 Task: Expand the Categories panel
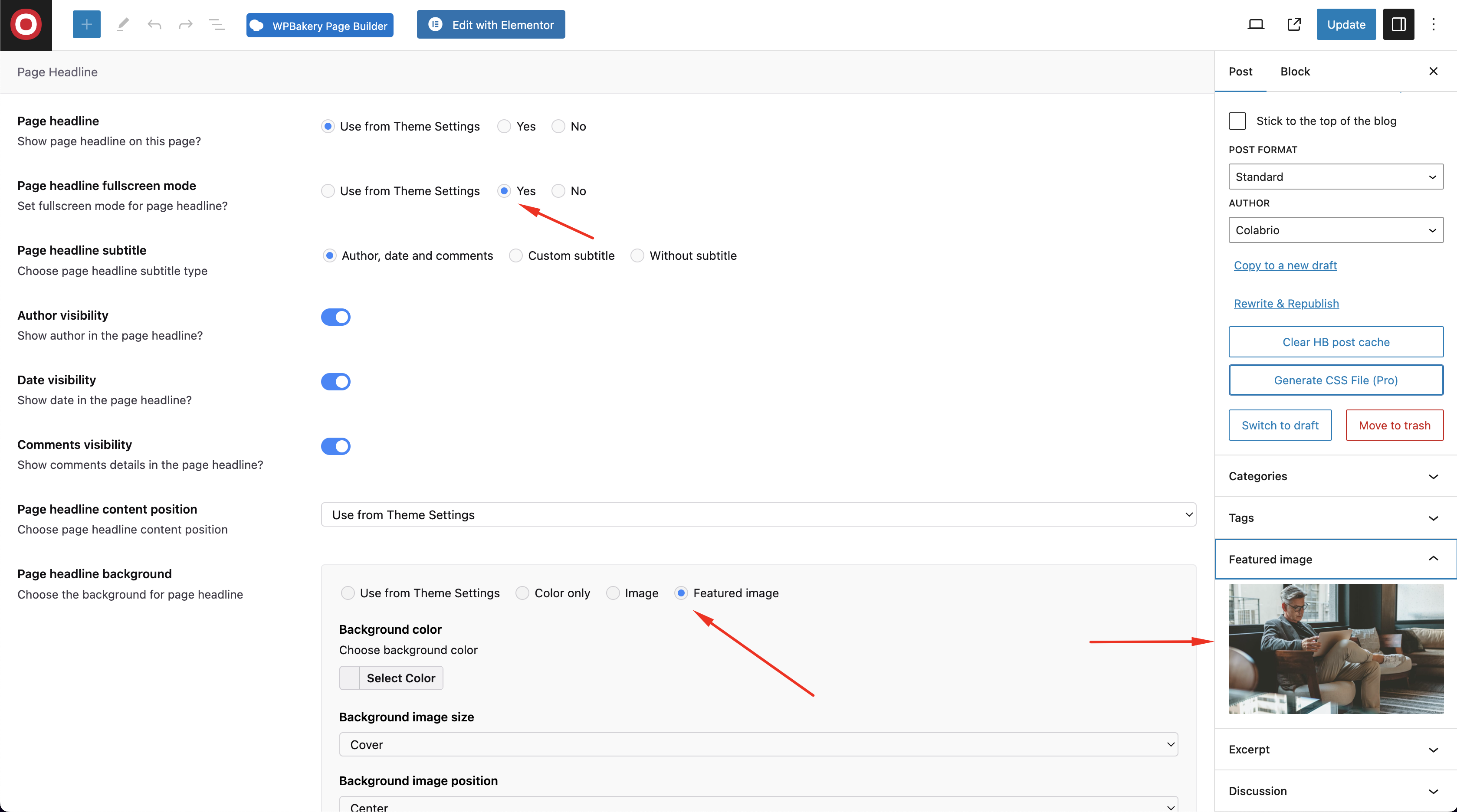pyautogui.click(x=1336, y=476)
